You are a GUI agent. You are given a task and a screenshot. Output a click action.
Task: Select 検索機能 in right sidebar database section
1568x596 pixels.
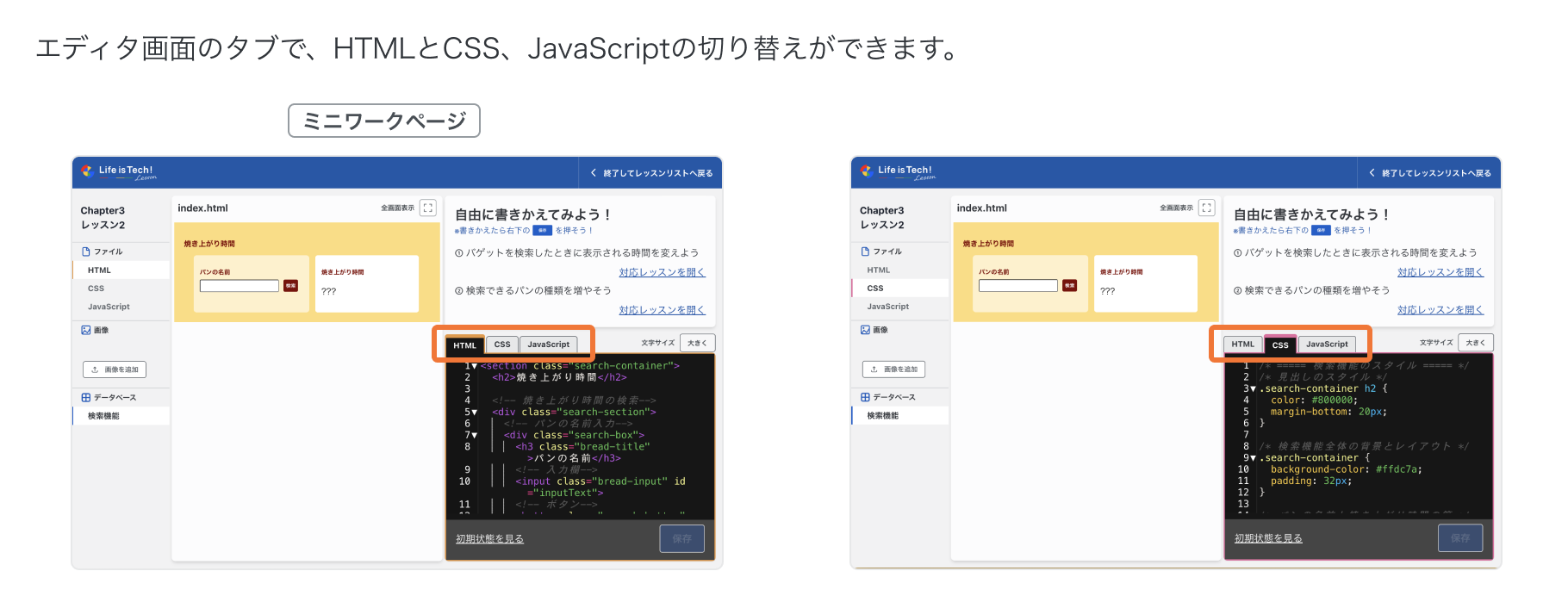(882, 416)
